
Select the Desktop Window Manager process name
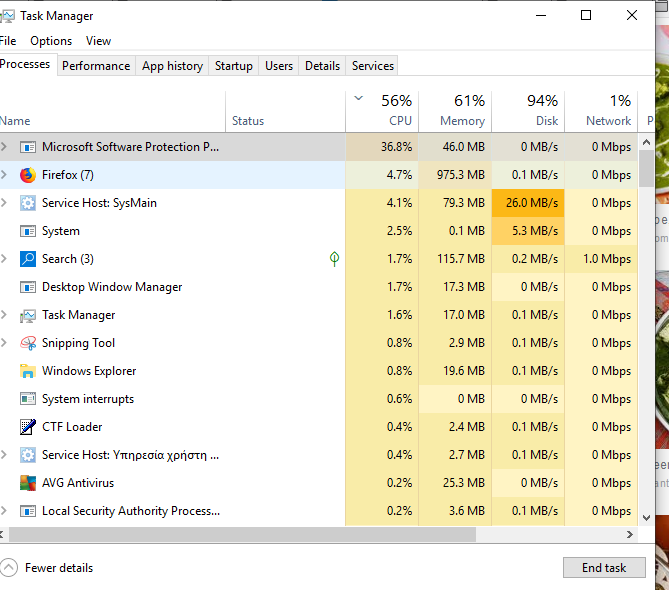tap(112, 287)
